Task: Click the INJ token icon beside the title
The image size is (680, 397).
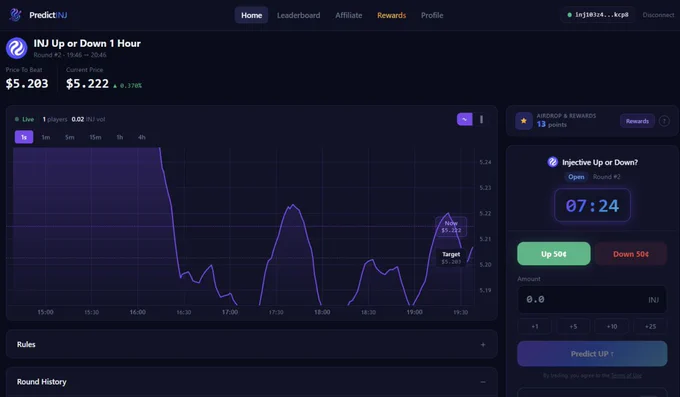Action: pos(16,48)
